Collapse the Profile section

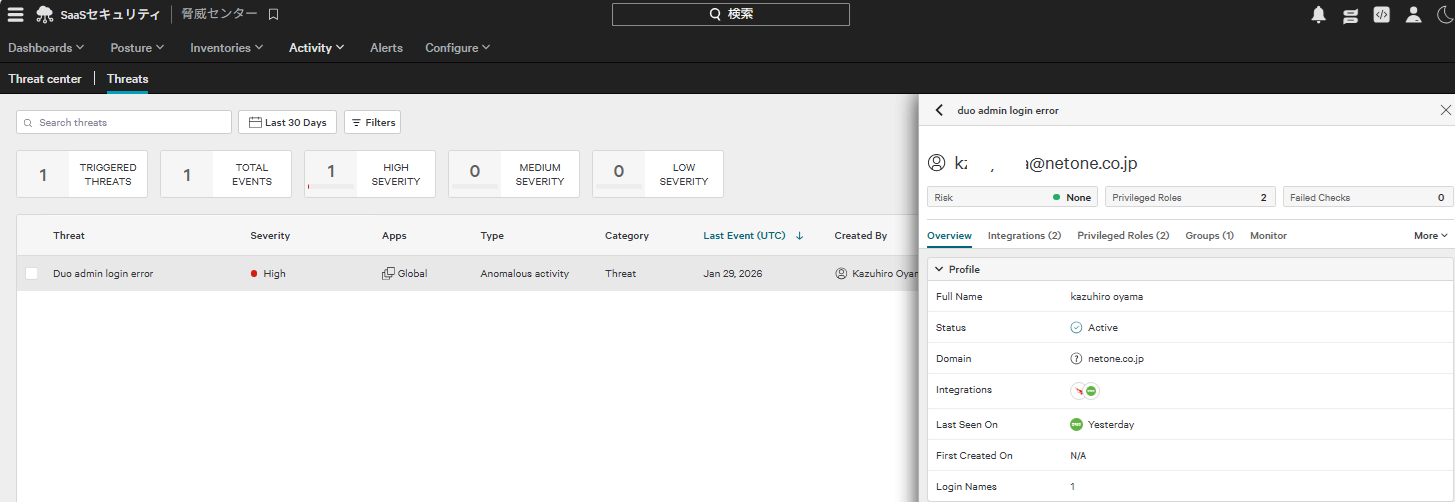click(938, 270)
